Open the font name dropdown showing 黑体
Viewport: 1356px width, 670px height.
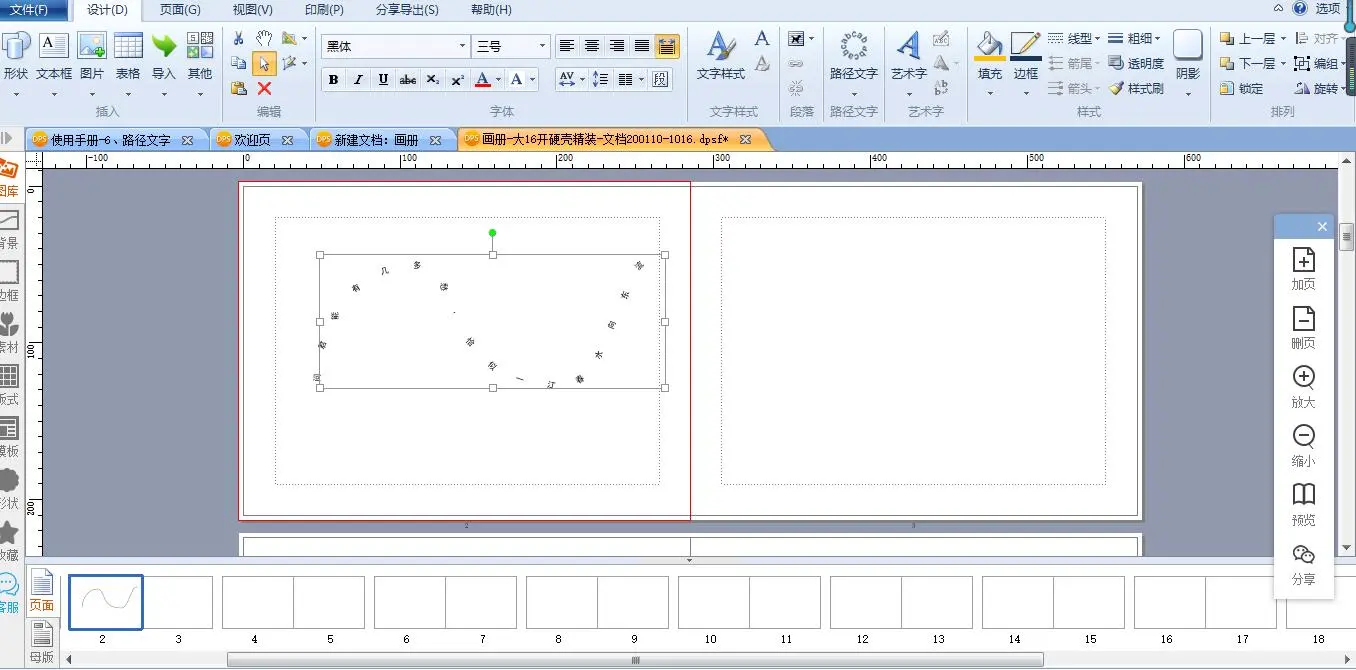[395, 46]
